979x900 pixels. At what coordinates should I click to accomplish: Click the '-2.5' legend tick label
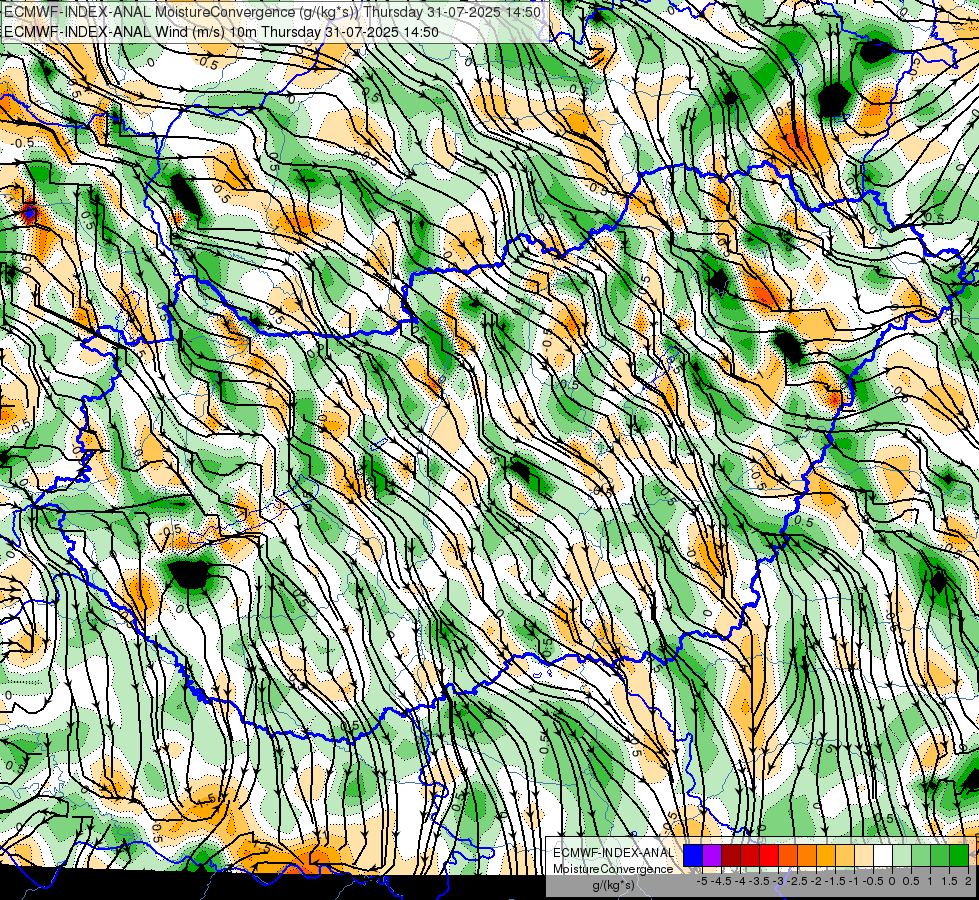(798, 881)
